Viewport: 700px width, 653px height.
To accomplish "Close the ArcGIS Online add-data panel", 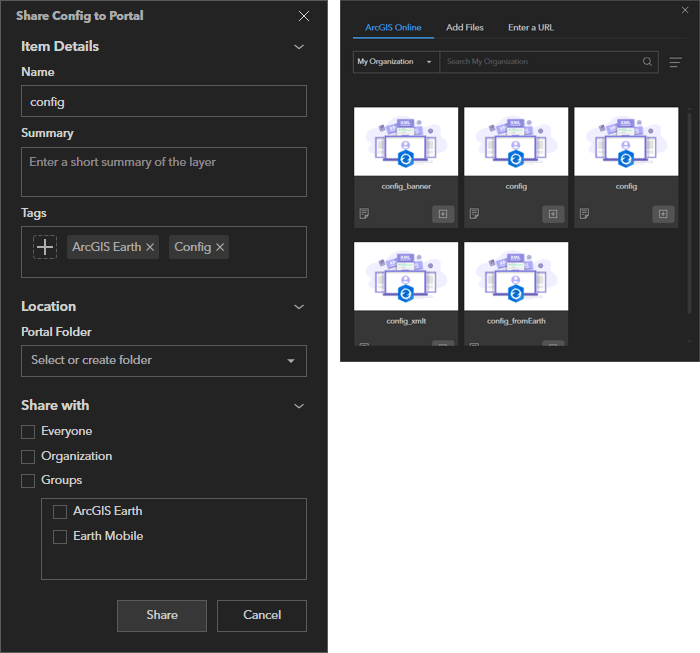I will point(685,10).
